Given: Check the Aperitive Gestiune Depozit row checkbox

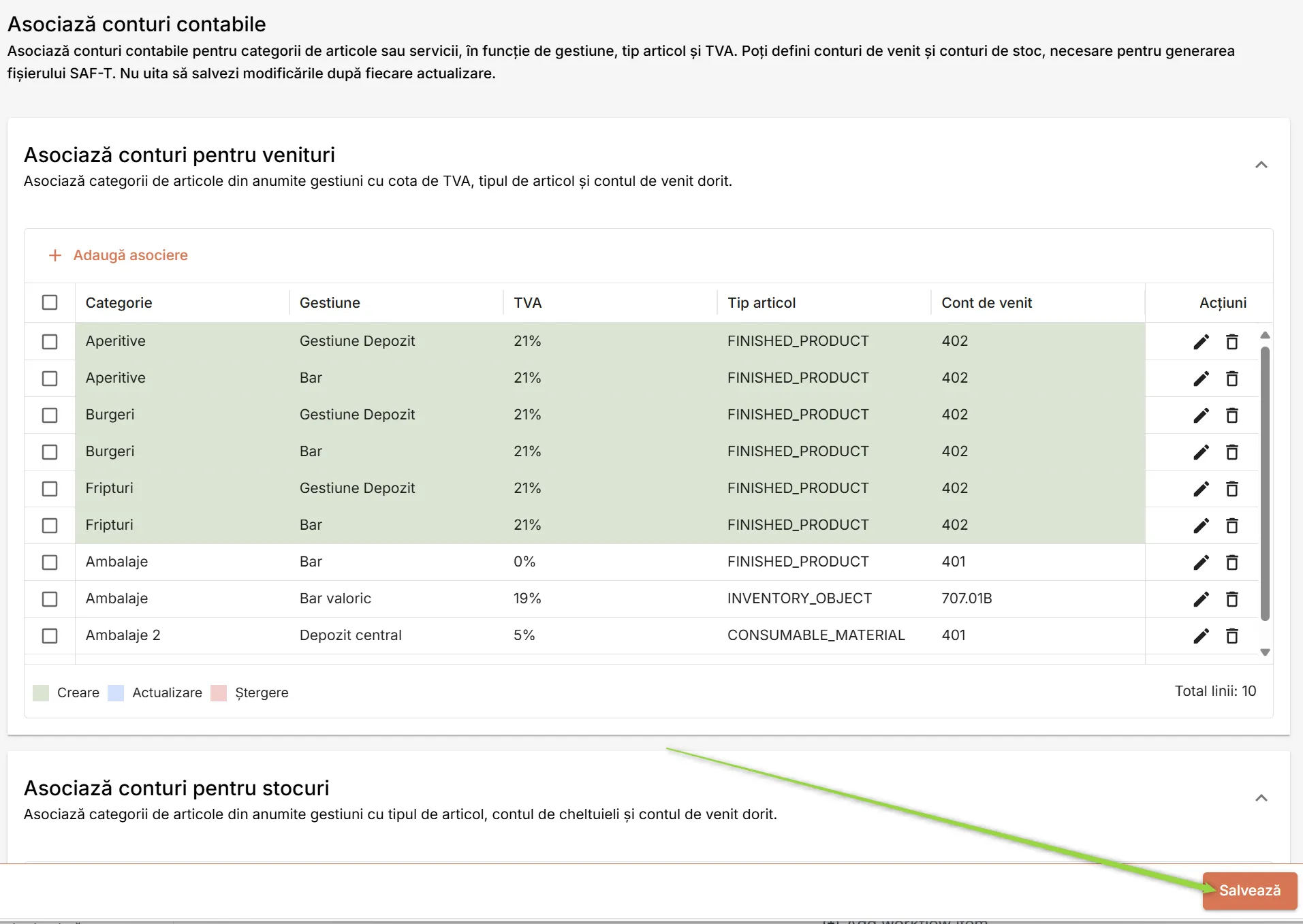Looking at the screenshot, I should [50, 342].
